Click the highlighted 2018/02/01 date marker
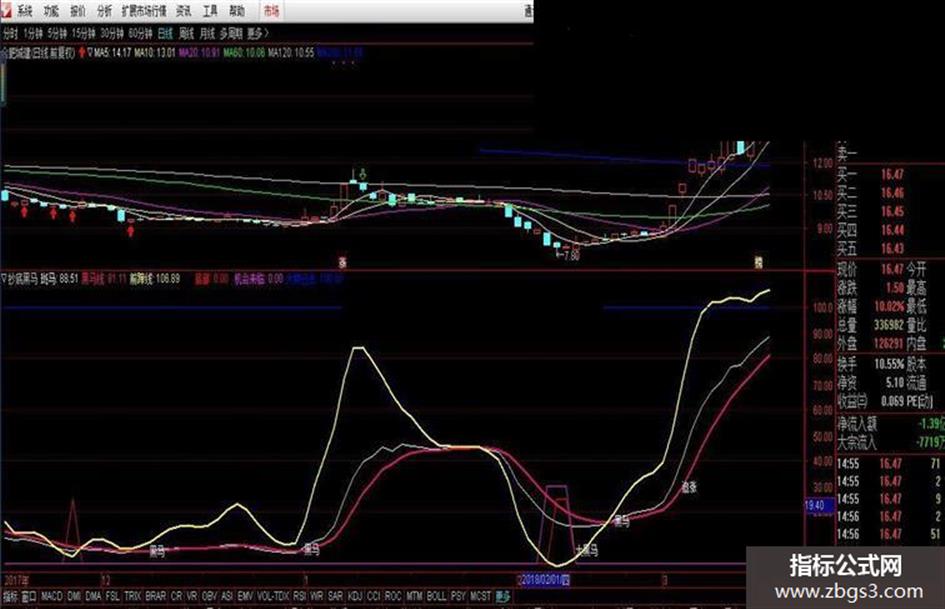 tap(545, 580)
